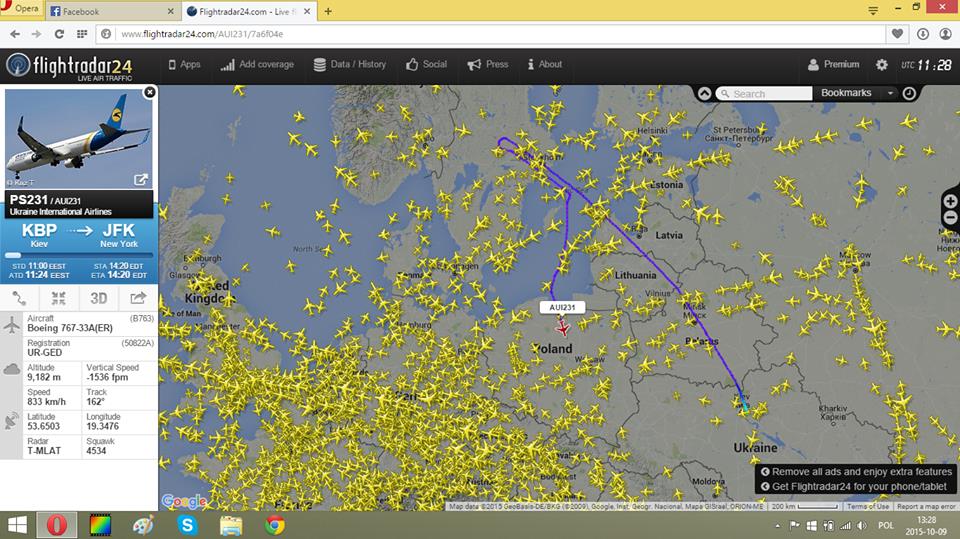Open Data / History menu

click(x=350, y=64)
